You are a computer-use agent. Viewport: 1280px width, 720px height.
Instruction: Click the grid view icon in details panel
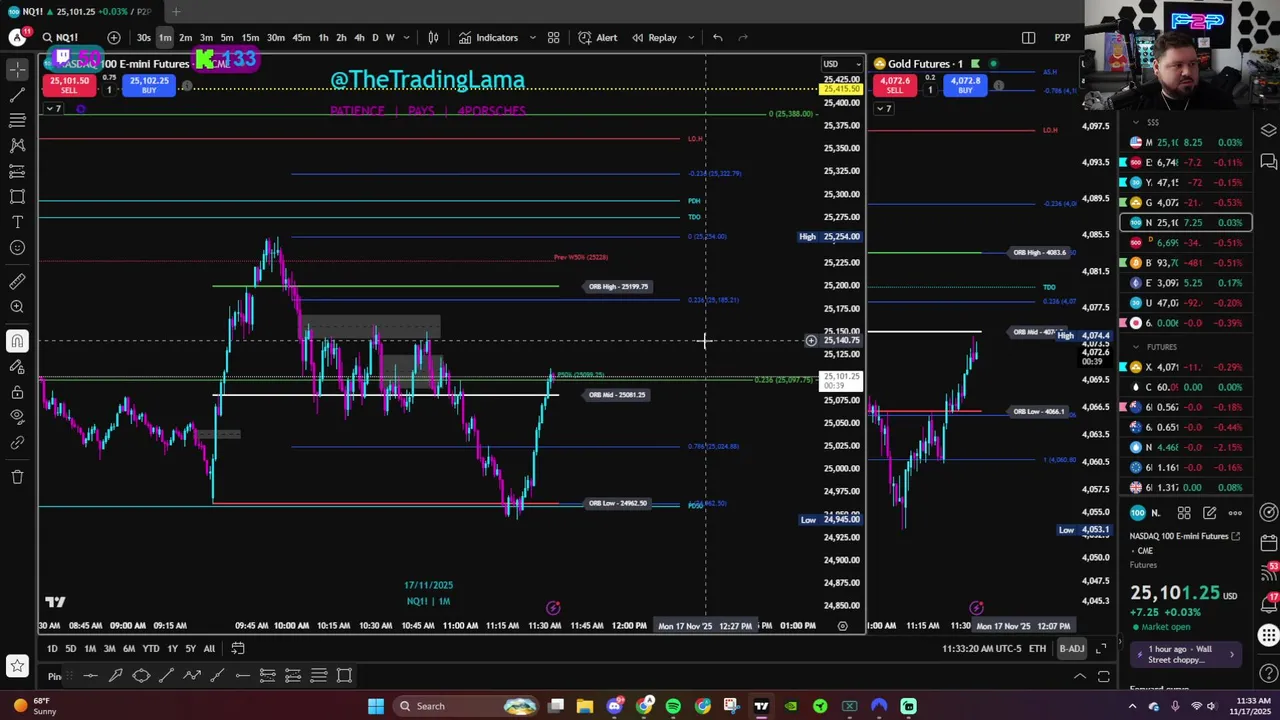[x=1184, y=513]
